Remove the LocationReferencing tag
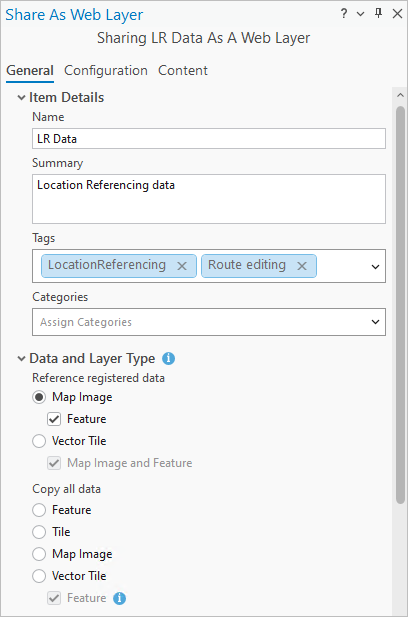Image resolution: width=408 pixels, height=617 pixels. pos(182,266)
